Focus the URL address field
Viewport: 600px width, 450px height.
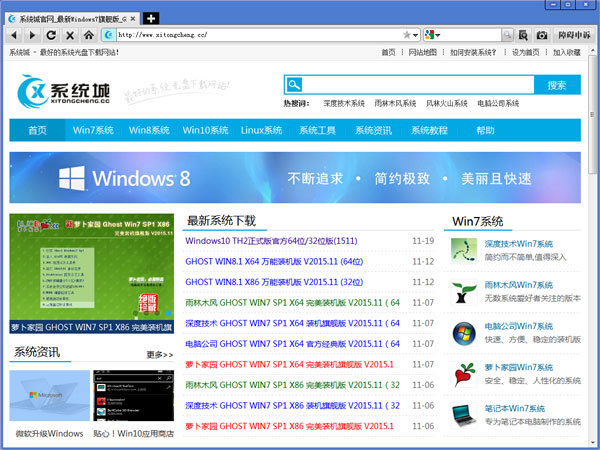click(x=258, y=35)
